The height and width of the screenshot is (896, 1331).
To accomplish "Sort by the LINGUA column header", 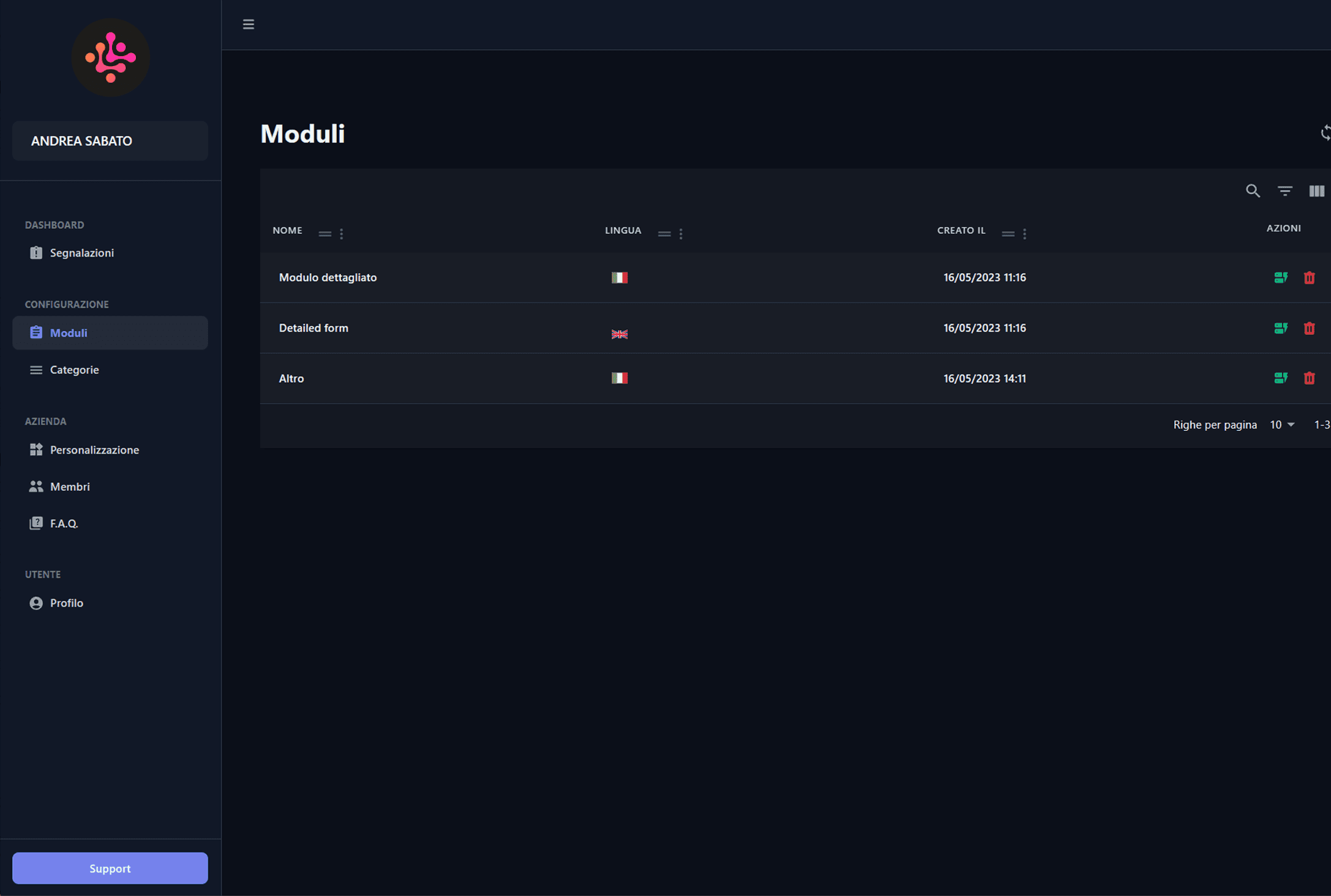I will tap(623, 231).
